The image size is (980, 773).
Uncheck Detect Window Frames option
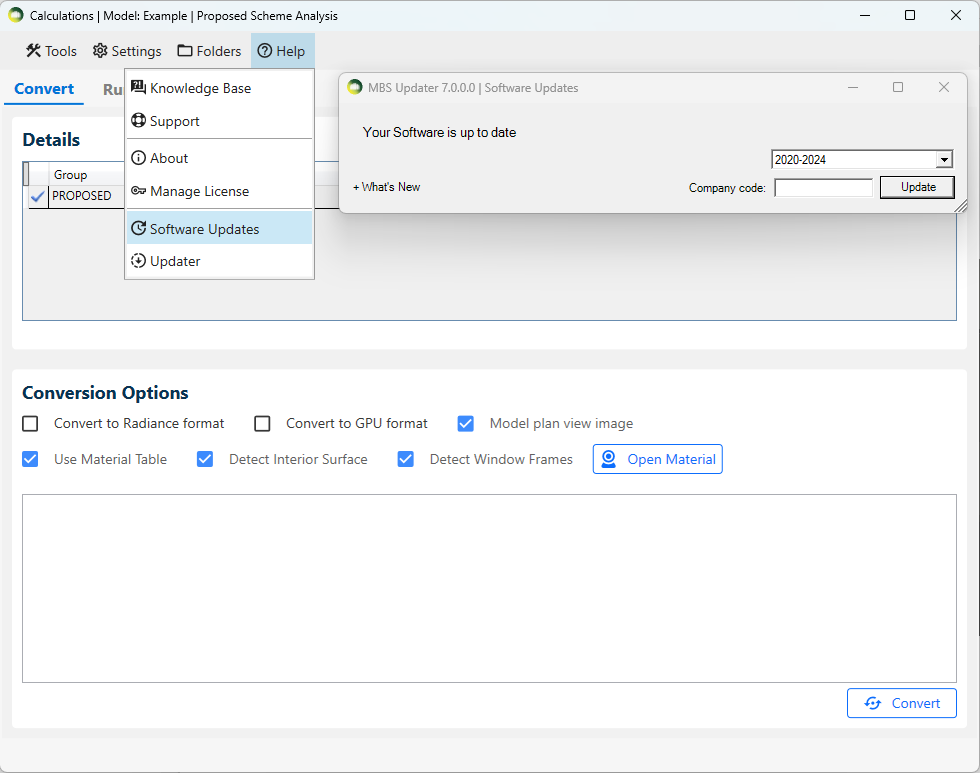406,459
